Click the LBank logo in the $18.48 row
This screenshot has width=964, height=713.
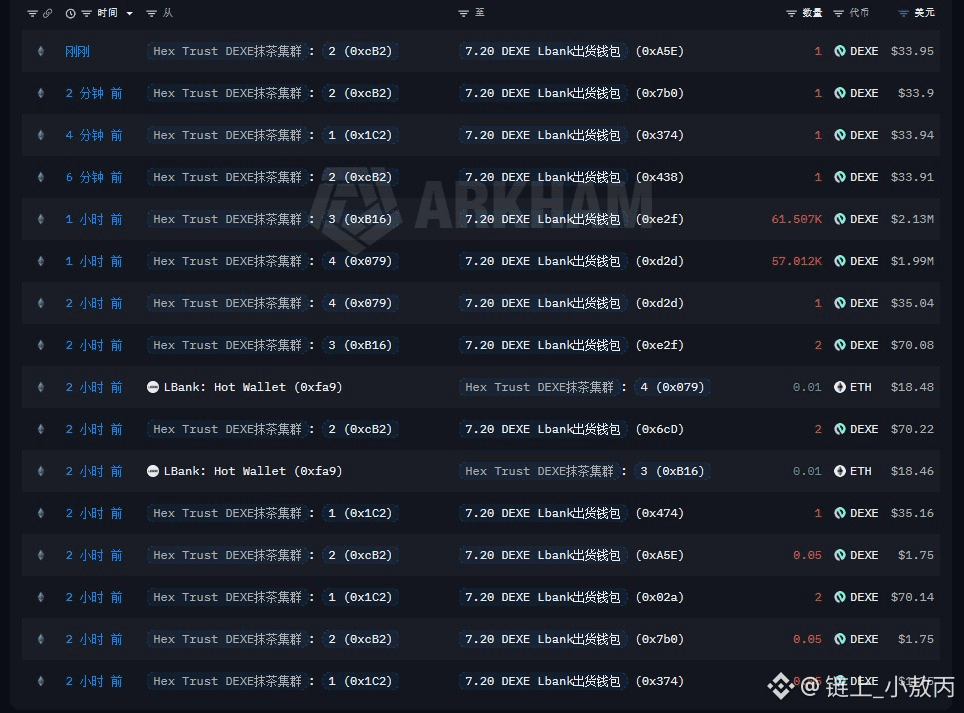(153, 387)
